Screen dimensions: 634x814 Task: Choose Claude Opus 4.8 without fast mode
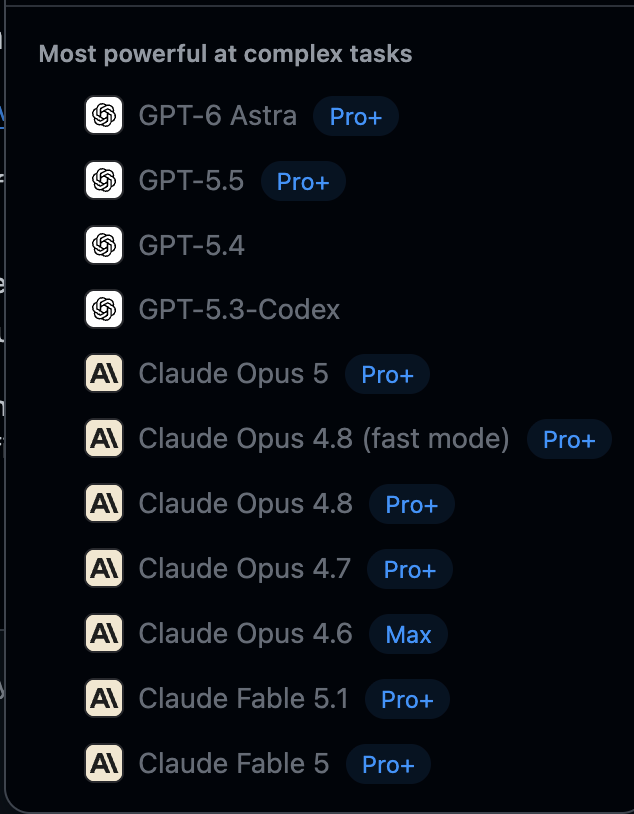(246, 504)
